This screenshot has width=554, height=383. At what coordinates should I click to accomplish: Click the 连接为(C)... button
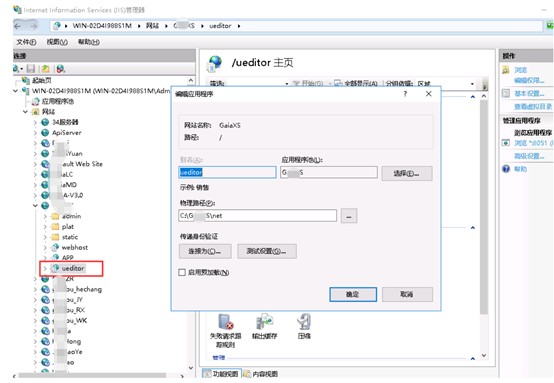point(205,251)
